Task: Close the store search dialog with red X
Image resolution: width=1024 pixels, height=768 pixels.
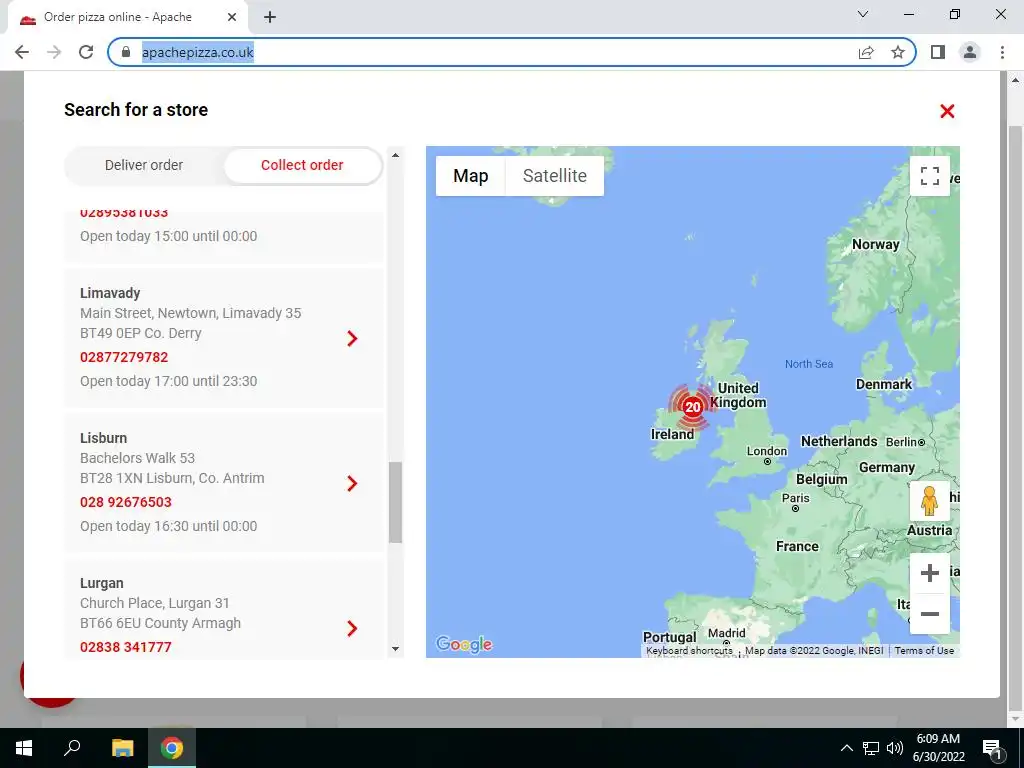Action: coord(947,111)
